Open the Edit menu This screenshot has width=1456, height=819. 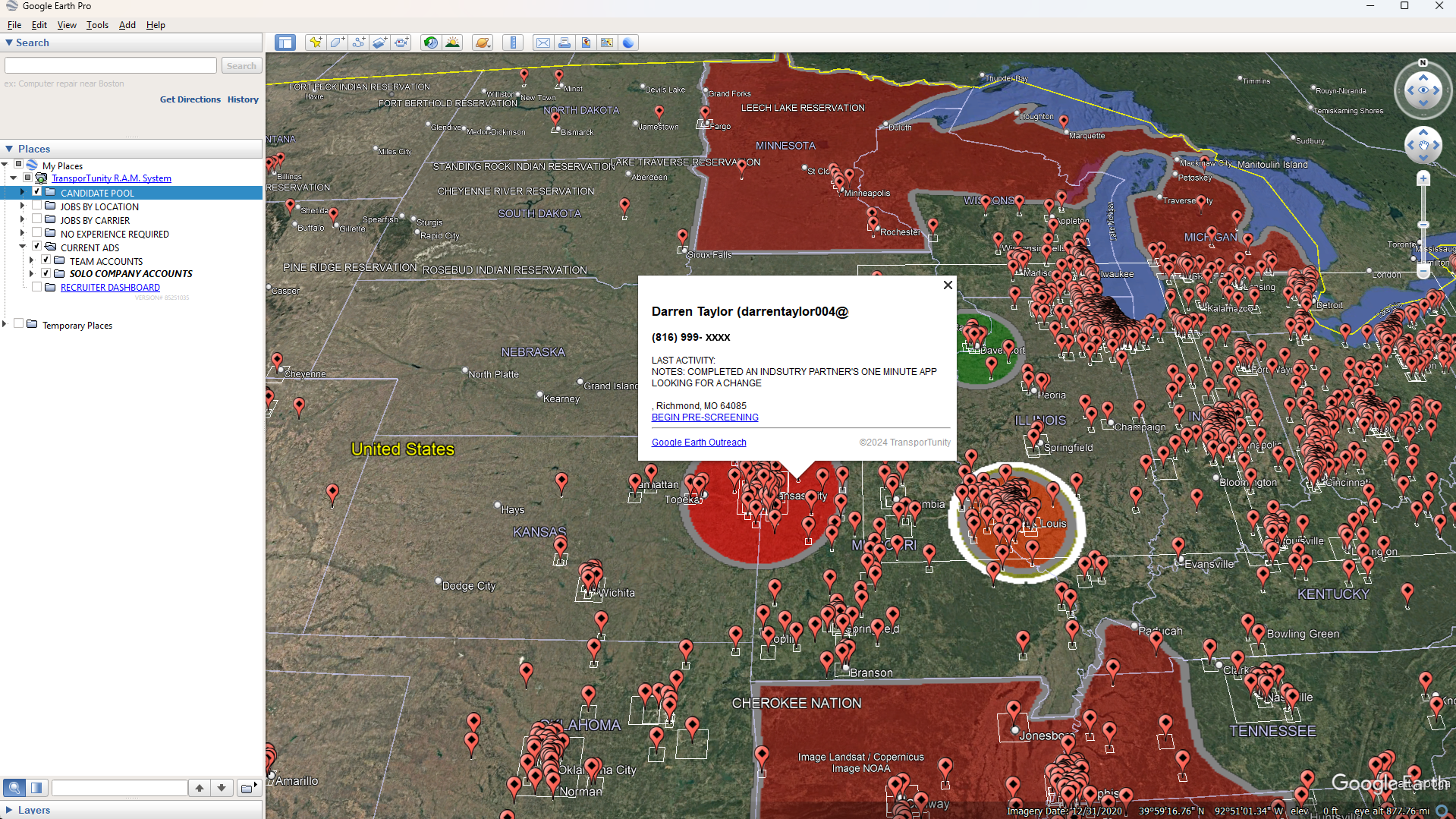pyautogui.click(x=39, y=25)
